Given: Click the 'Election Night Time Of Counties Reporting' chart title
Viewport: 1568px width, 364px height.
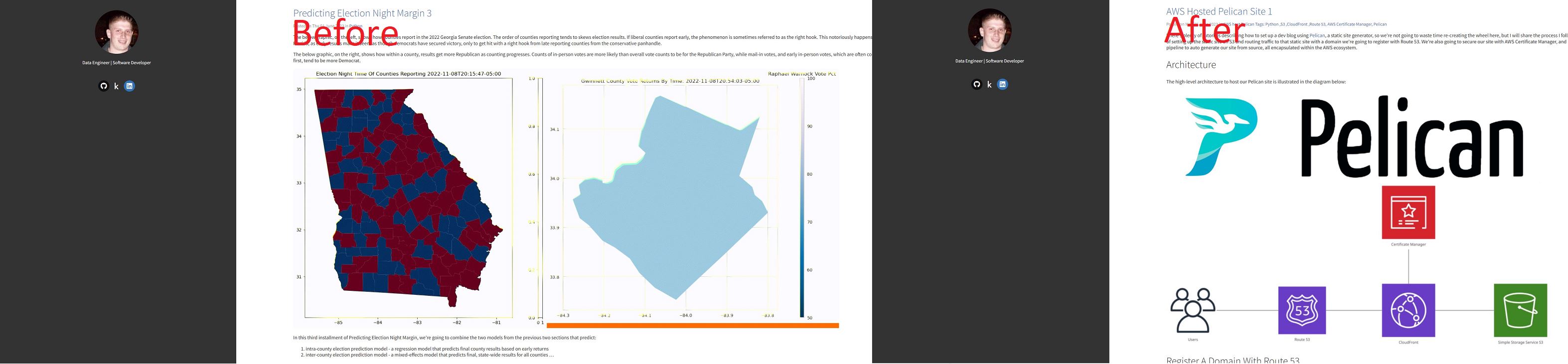Looking at the screenshot, I should click(408, 74).
